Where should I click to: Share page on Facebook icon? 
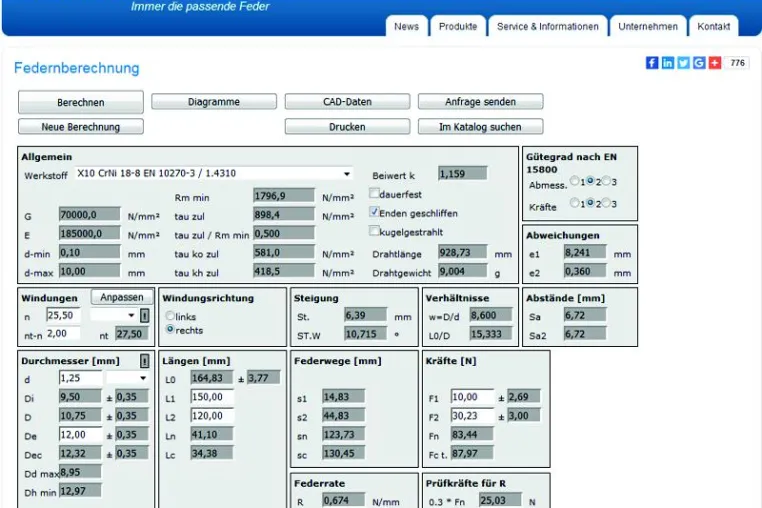point(652,63)
